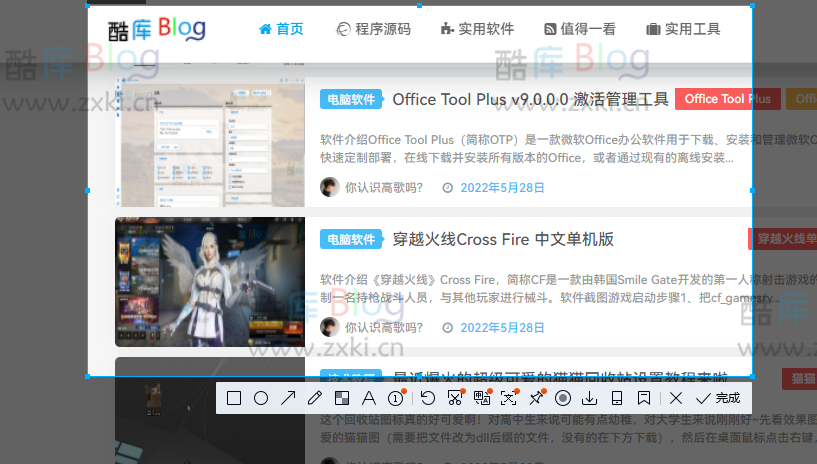Click the Office Tool Plus description excerpt
The height and width of the screenshot is (464, 817).
coord(568,148)
